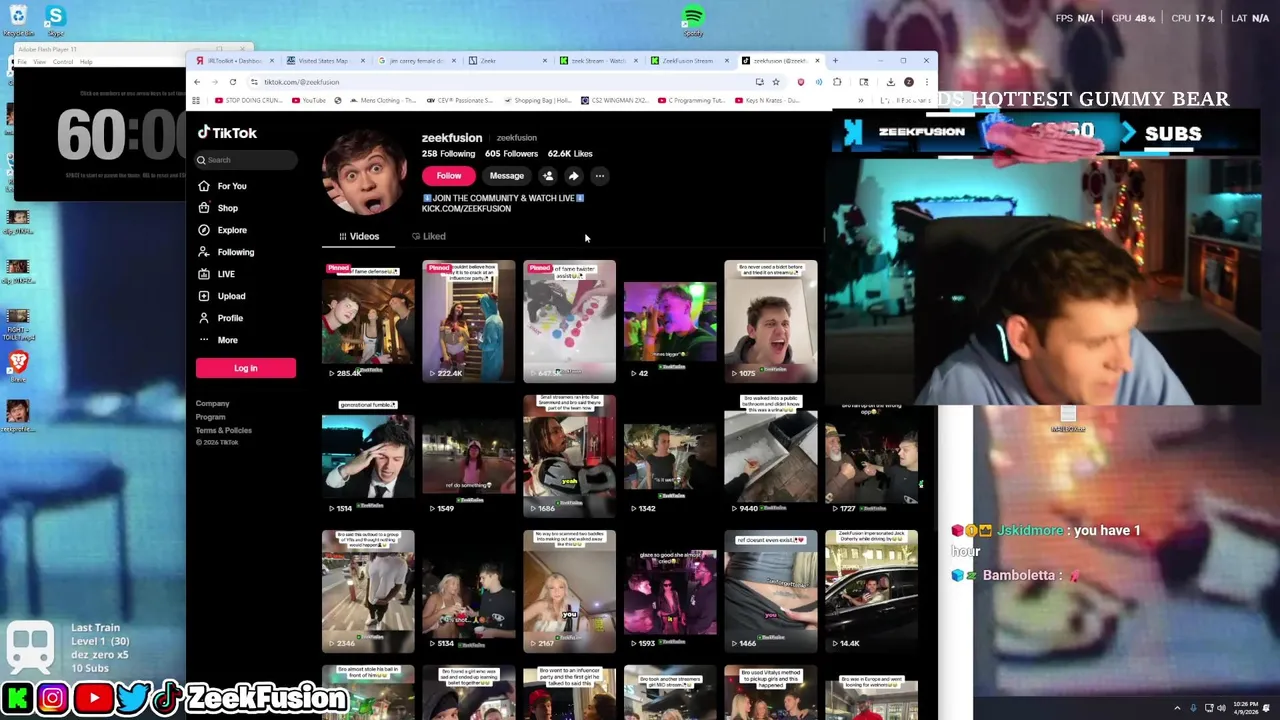The height and width of the screenshot is (720, 1280).
Task: Open the browser three-dot menu
Action: click(x=926, y=82)
